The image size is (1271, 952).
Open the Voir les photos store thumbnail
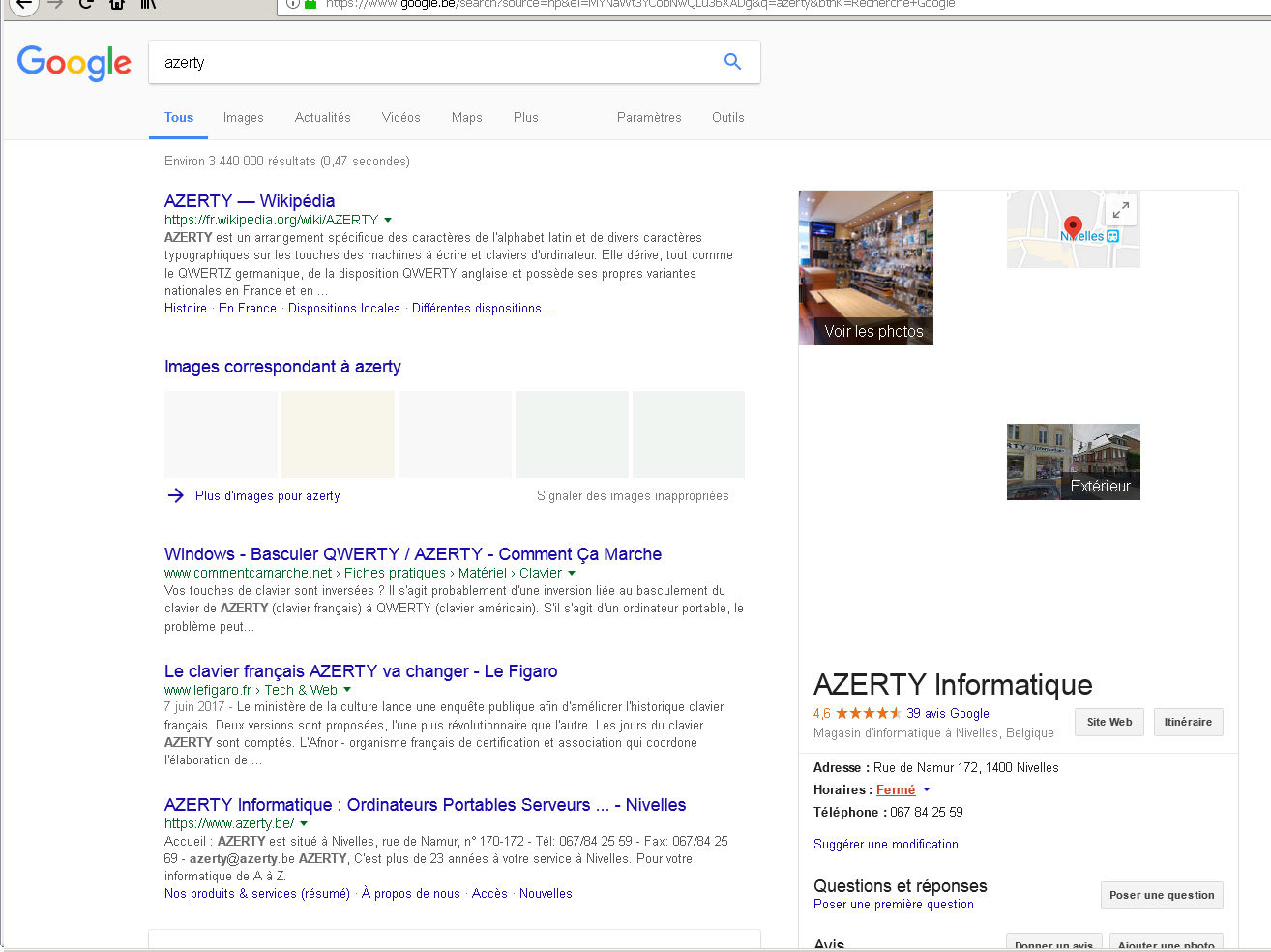[866, 268]
